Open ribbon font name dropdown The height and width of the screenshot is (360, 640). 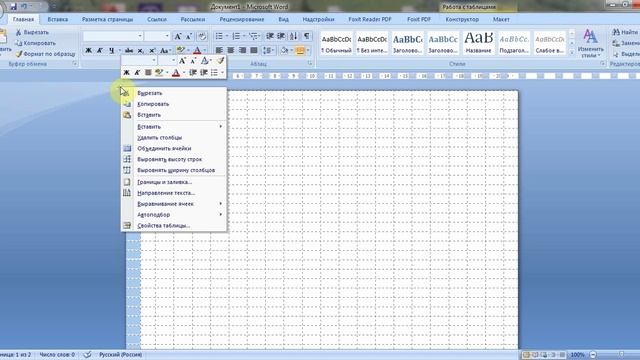coord(140,36)
